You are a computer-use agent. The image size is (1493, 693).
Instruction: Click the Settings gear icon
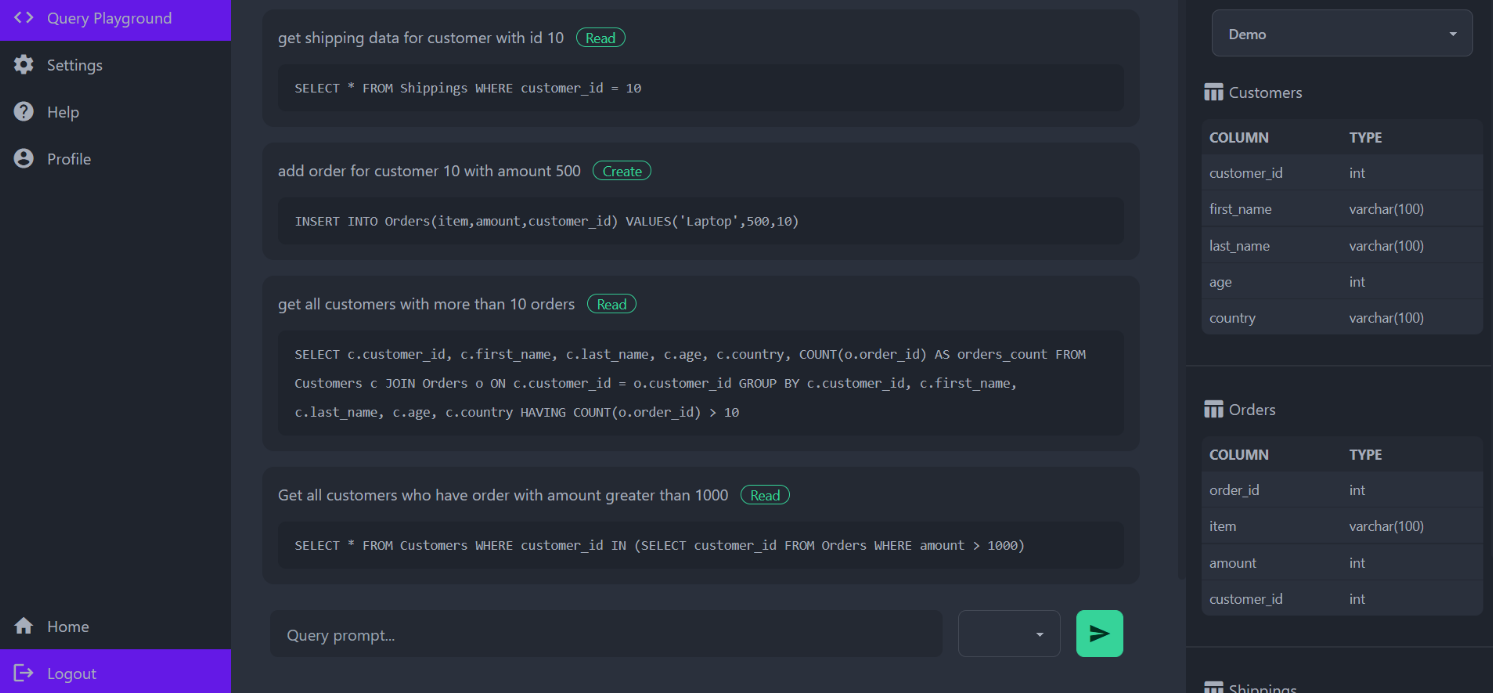(x=24, y=65)
